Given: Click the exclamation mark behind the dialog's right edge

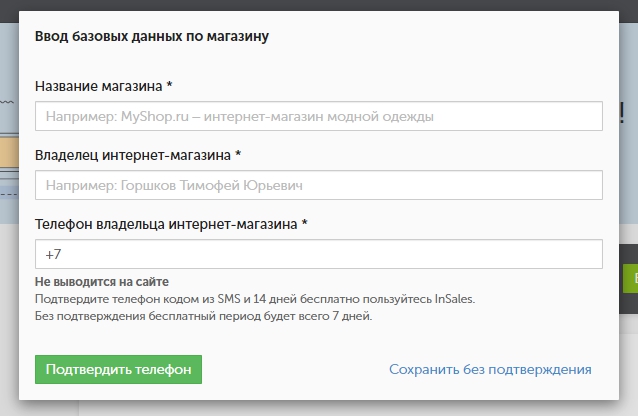Looking at the screenshot, I should [x=622, y=113].
